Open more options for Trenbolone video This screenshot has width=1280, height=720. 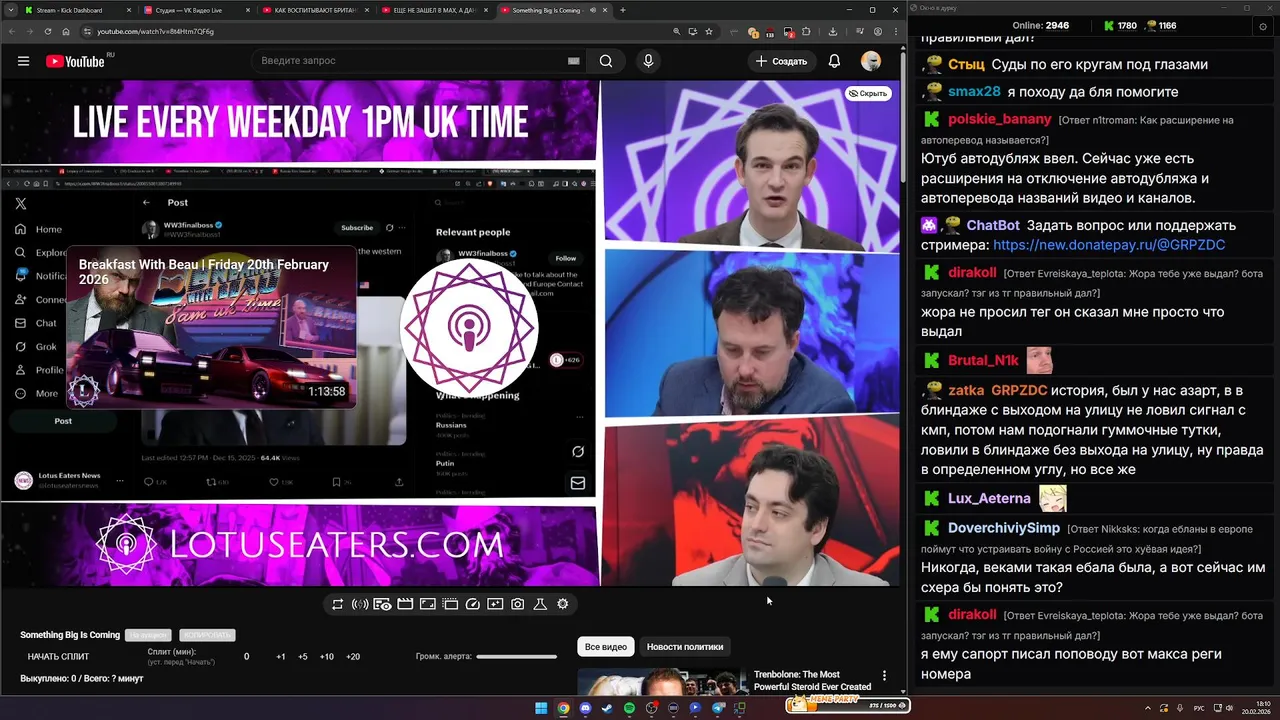[x=884, y=676]
